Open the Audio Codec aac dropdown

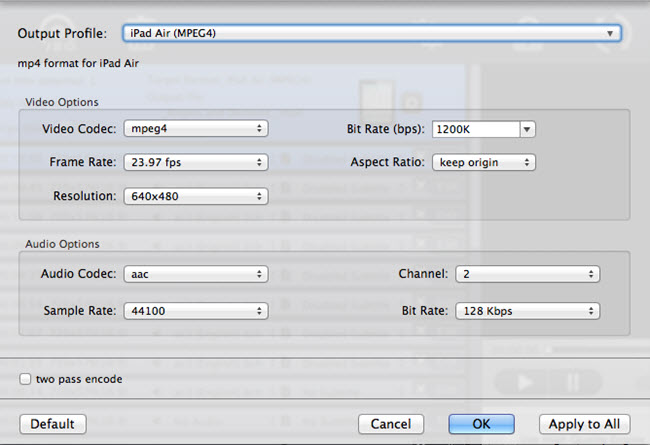pyautogui.click(x=196, y=274)
